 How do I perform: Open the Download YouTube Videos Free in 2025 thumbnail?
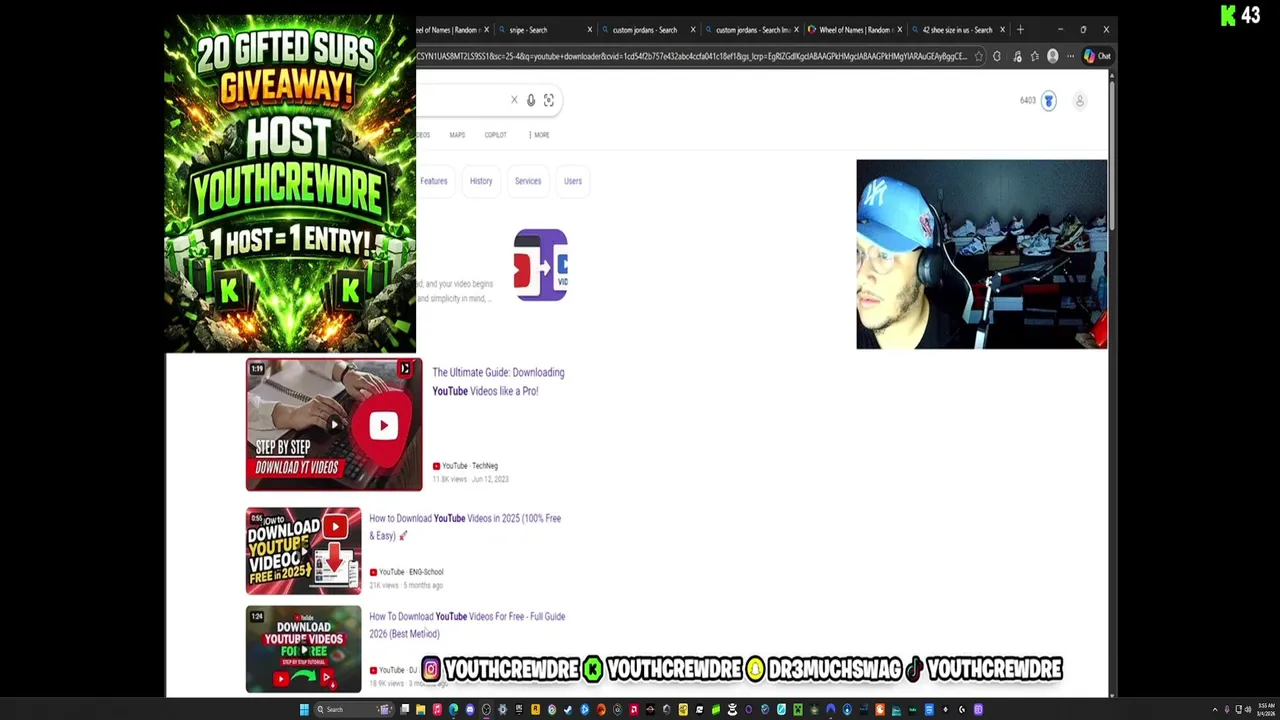click(x=304, y=551)
